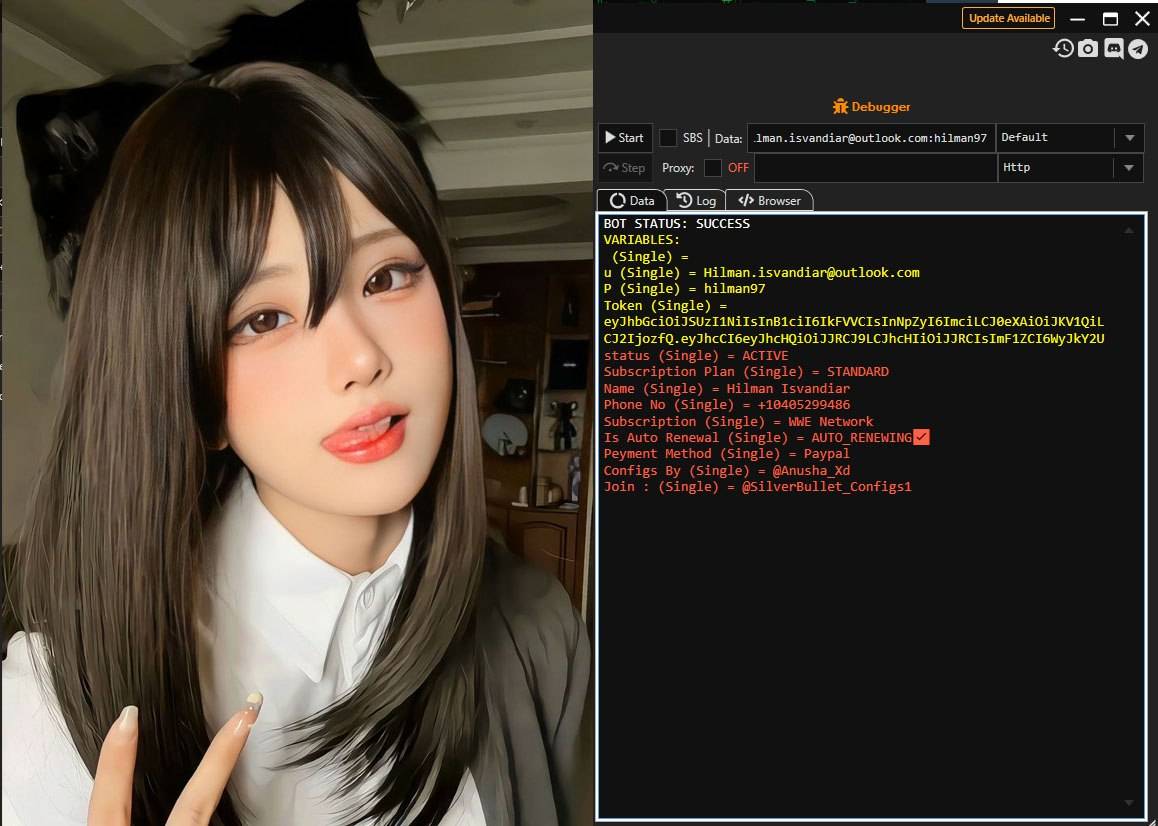This screenshot has height=826, width=1158.
Task: Click the Debugger bug icon
Action: (840, 106)
